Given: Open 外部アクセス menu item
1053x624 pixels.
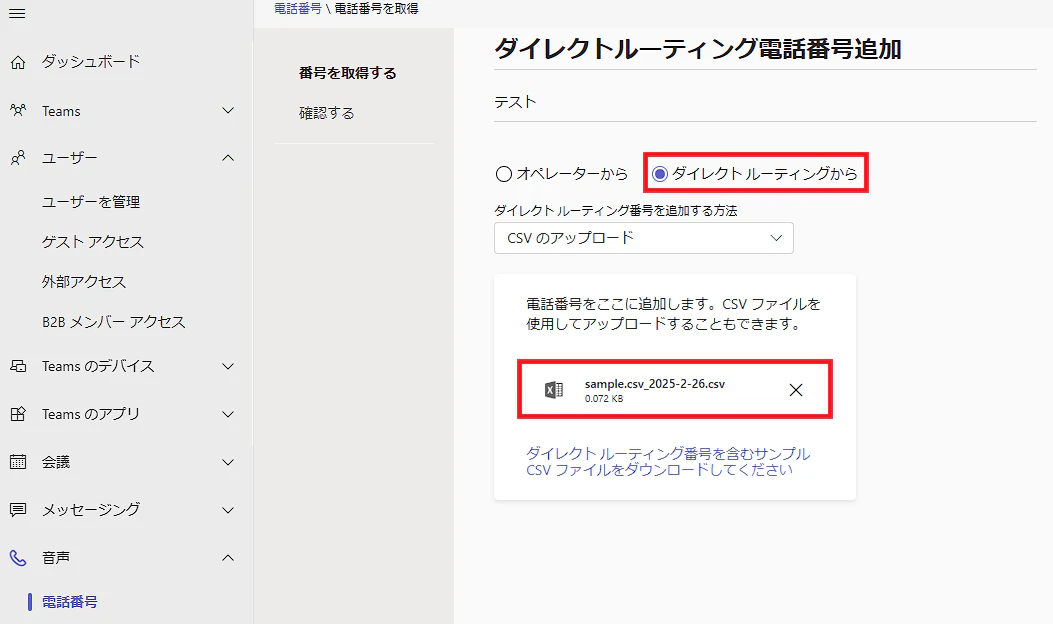Looking at the screenshot, I should (x=84, y=281).
